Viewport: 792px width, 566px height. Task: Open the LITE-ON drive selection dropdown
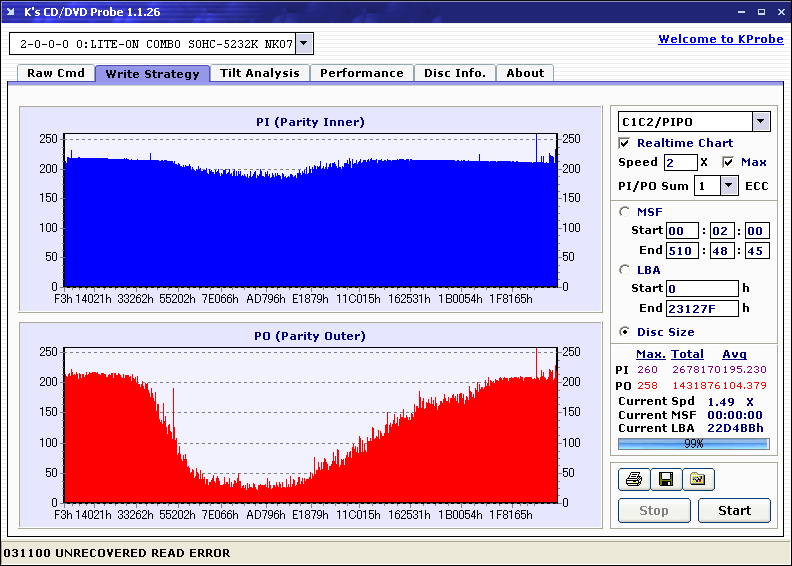(305, 44)
